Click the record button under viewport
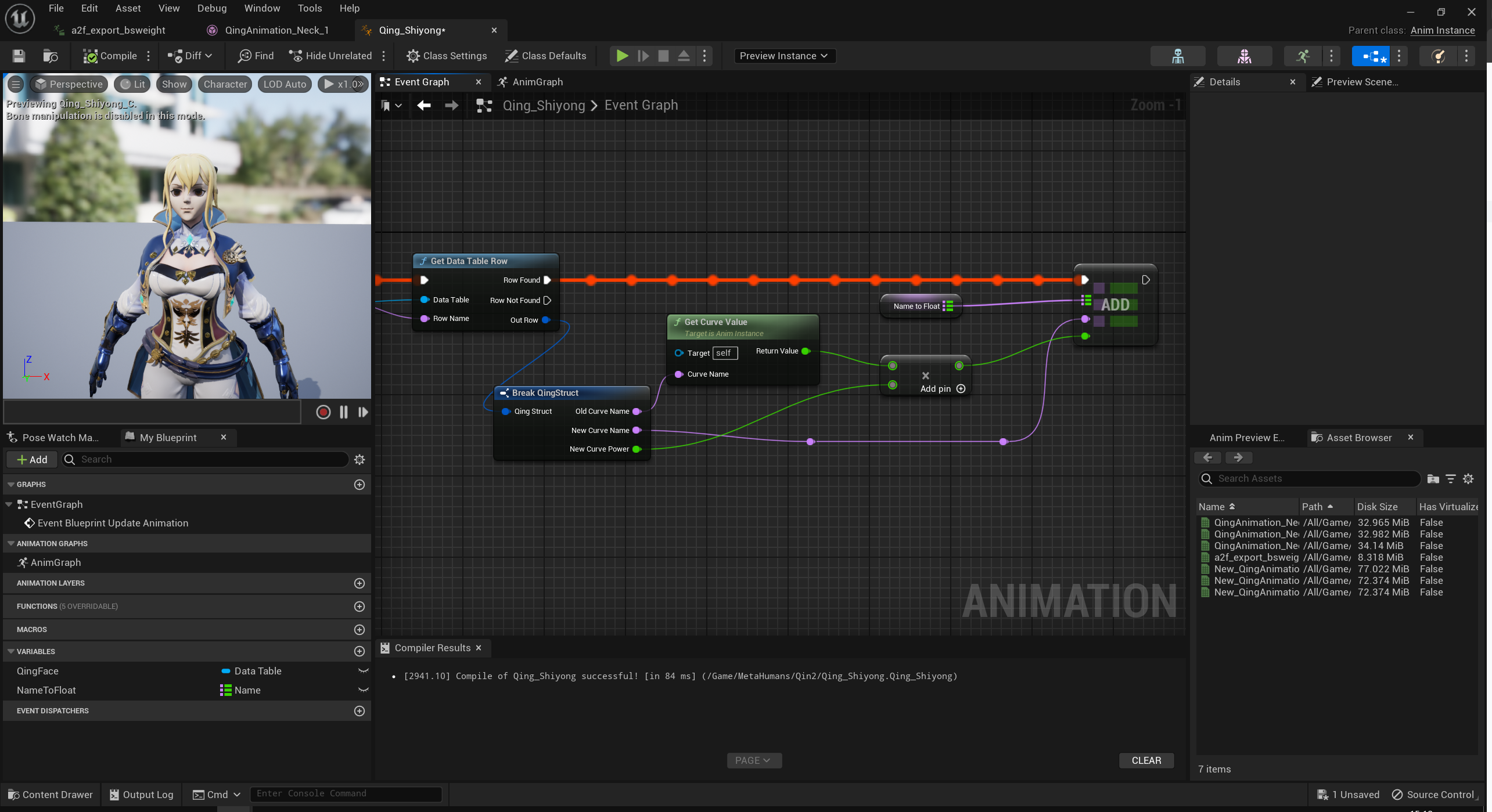This screenshot has width=1492, height=812. (x=323, y=412)
